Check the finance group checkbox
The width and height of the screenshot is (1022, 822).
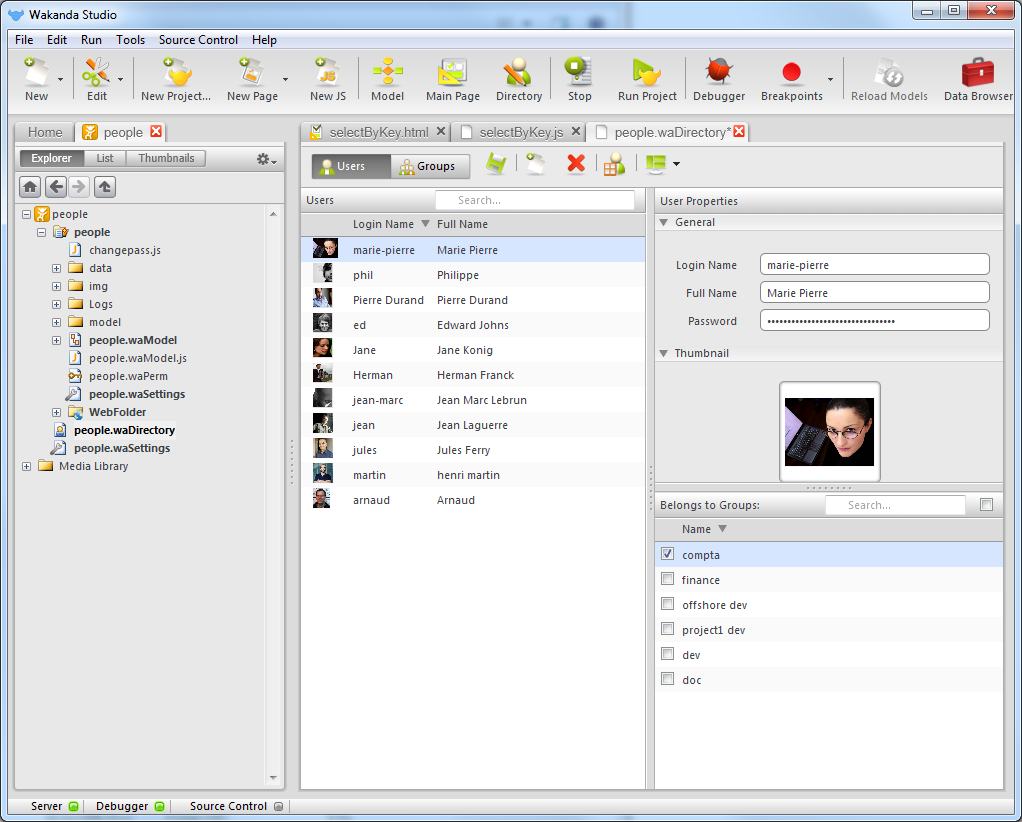[x=668, y=579]
